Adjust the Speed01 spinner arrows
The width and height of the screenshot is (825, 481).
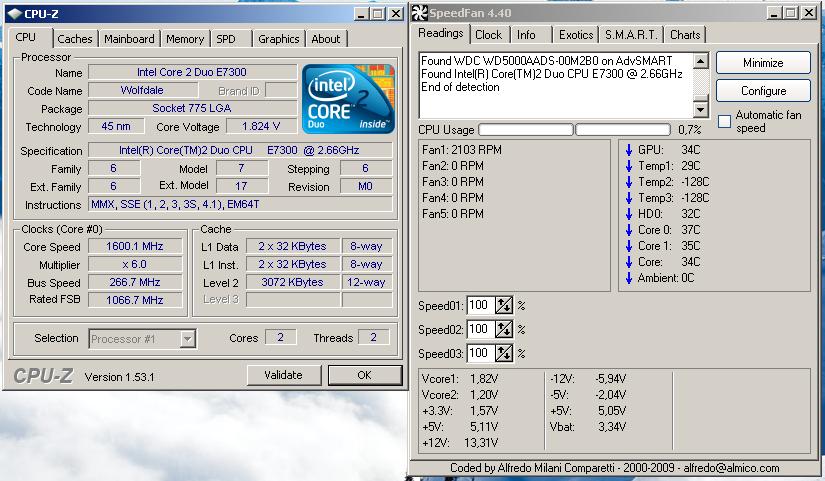pyautogui.click(x=504, y=305)
